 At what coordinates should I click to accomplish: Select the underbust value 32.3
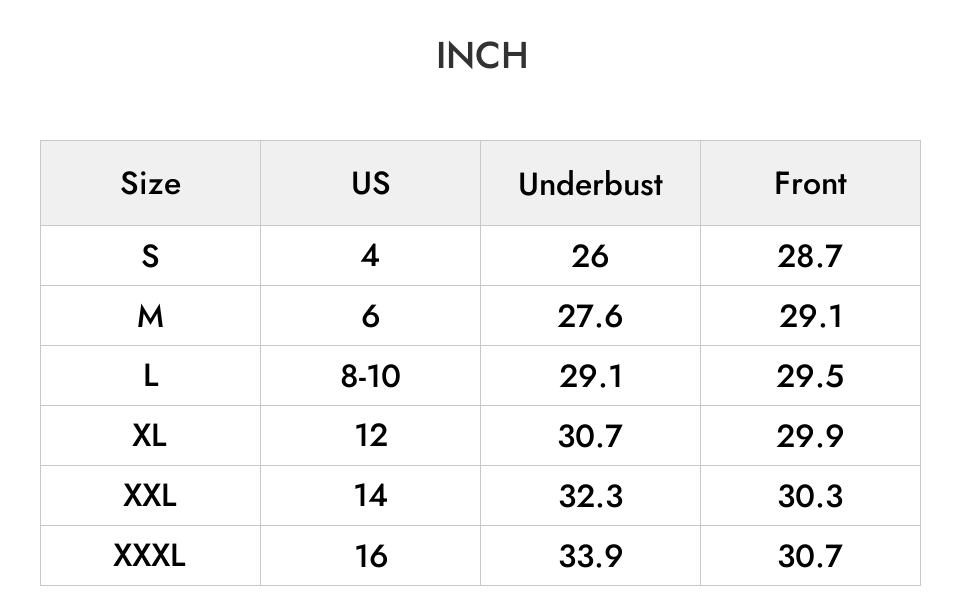click(590, 495)
